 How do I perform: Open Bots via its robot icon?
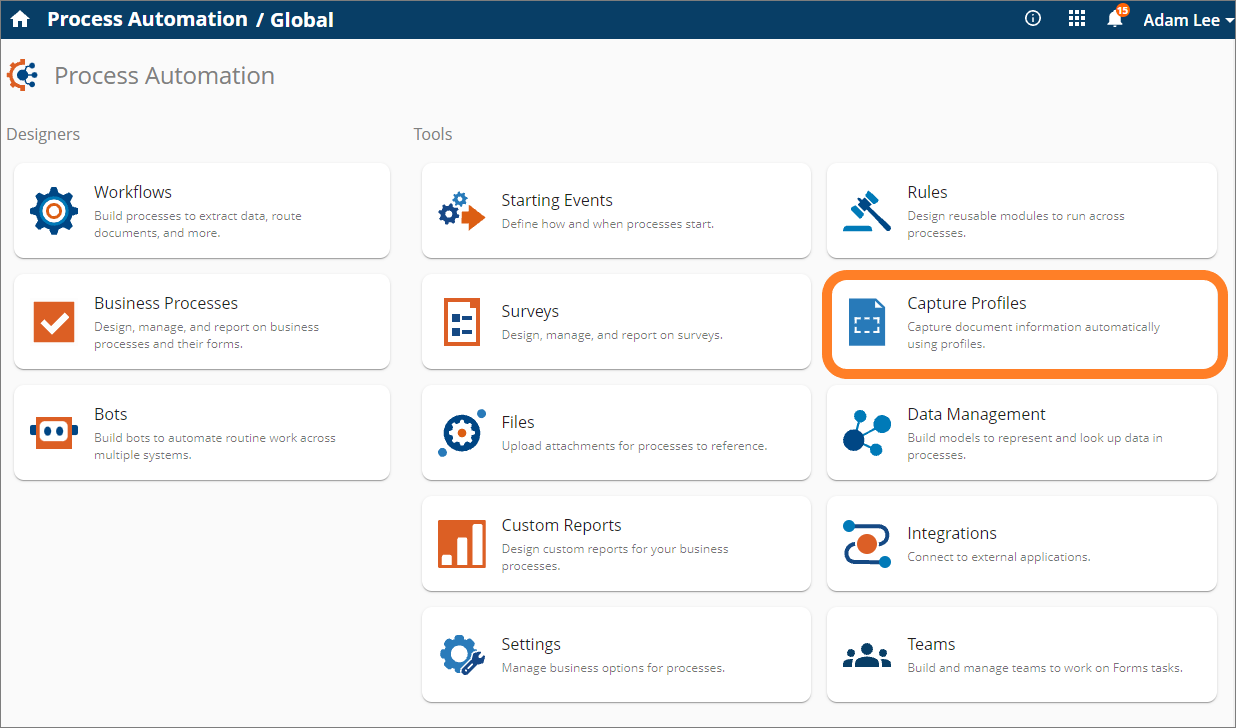pyautogui.click(x=54, y=432)
